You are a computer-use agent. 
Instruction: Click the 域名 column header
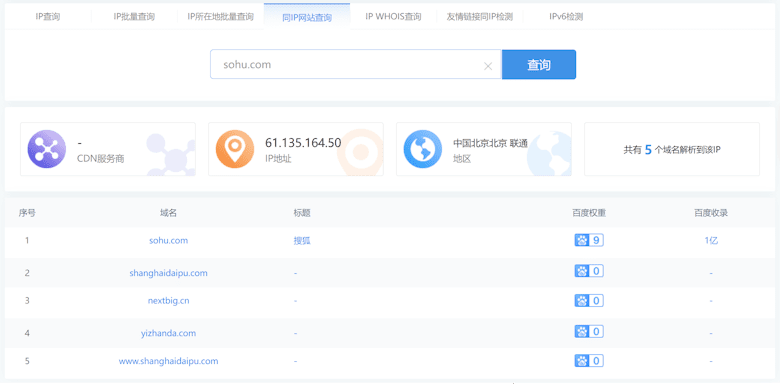(x=169, y=213)
